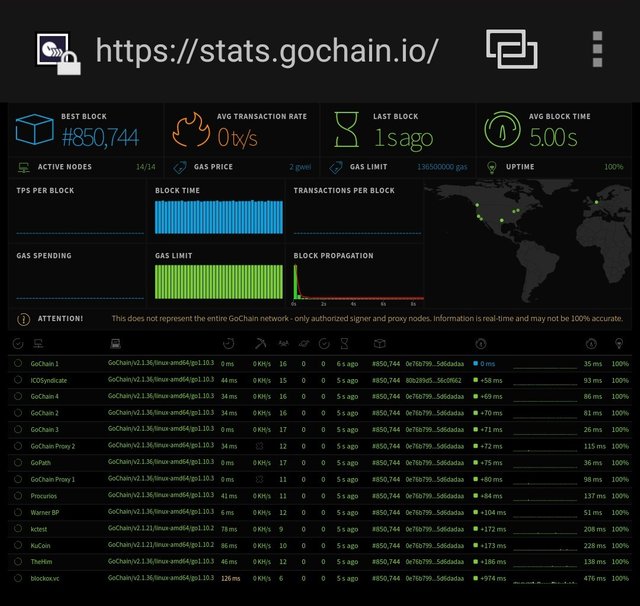Sort by peers column icon
Image resolution: width=640 pixels, height=606 pixels.
click(x=283, y=344)
